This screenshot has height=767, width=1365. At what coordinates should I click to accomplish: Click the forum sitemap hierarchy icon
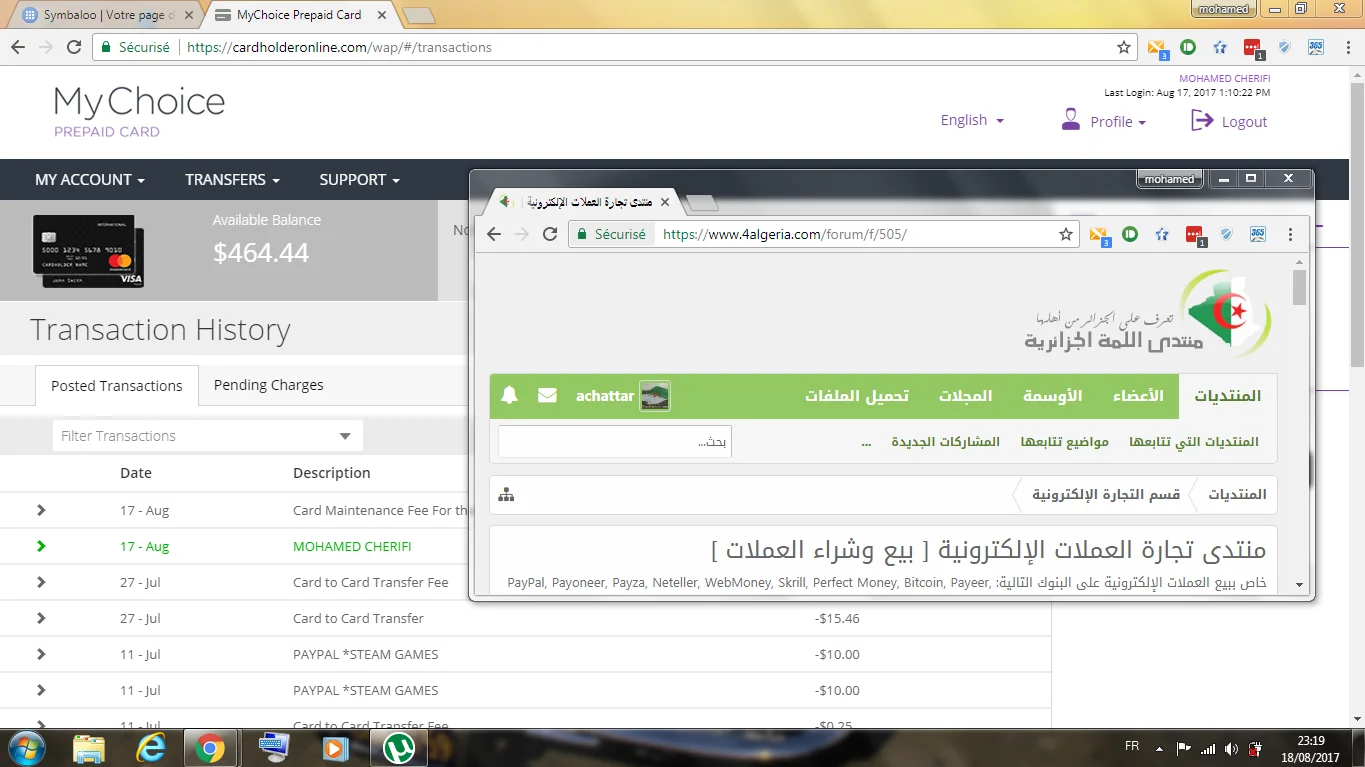(506, 494)
